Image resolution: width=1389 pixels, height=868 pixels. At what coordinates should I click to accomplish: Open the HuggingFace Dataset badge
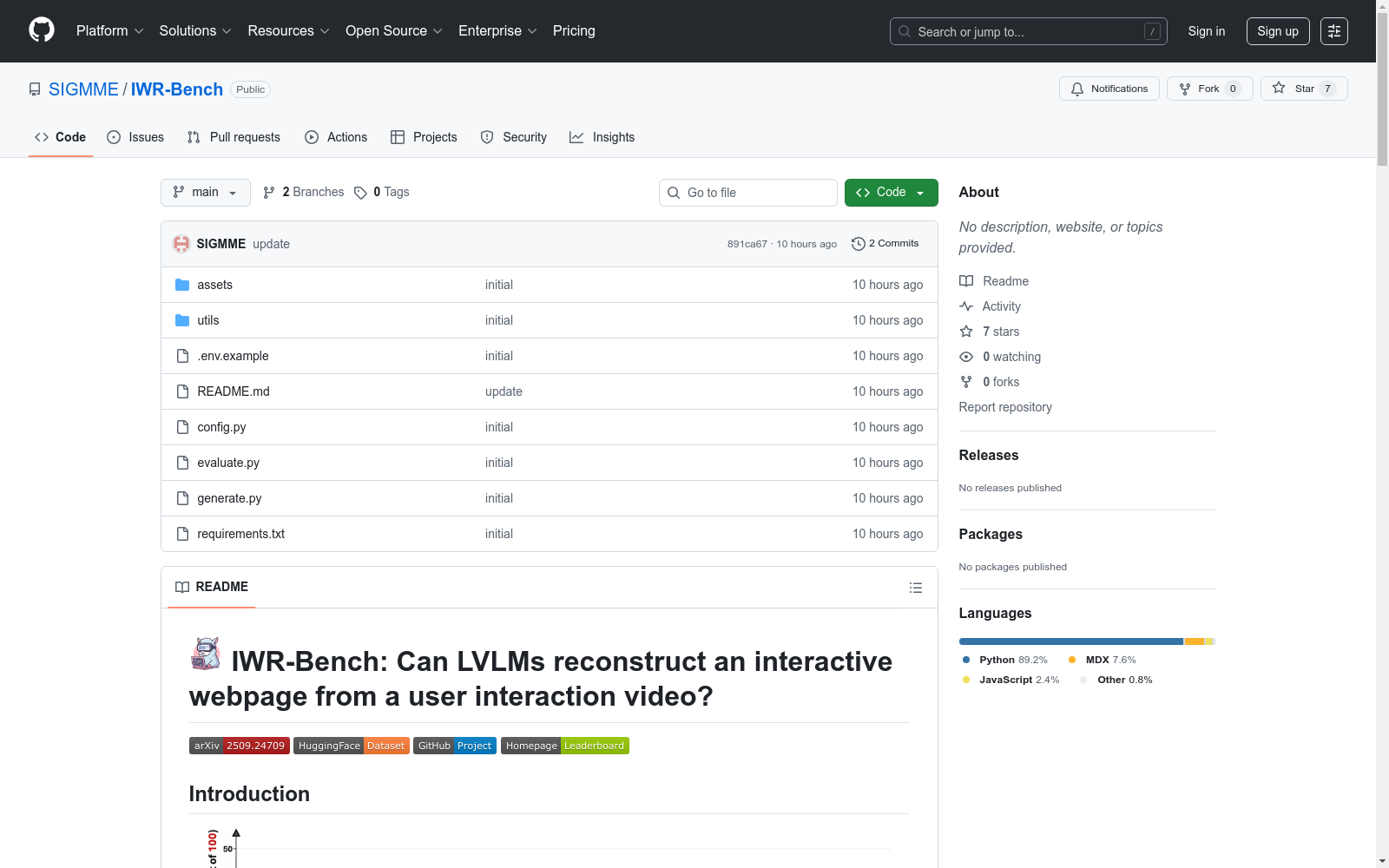click(x=352, y=746)
